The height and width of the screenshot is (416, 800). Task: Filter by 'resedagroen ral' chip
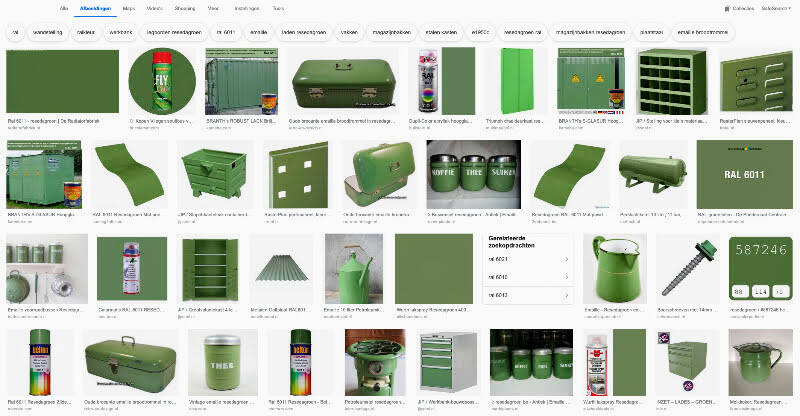[522, 32]
